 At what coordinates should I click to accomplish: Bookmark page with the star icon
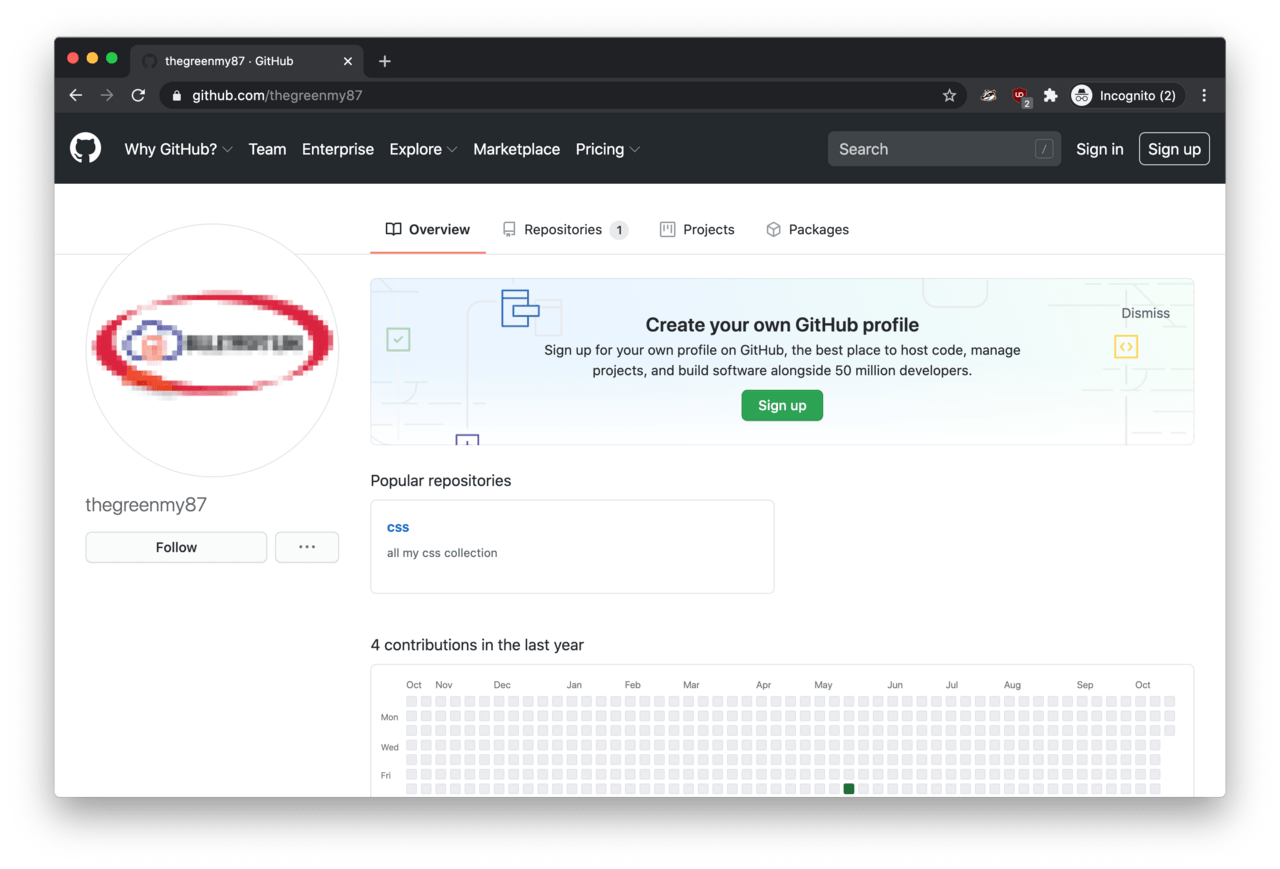[x=949, y=95]
